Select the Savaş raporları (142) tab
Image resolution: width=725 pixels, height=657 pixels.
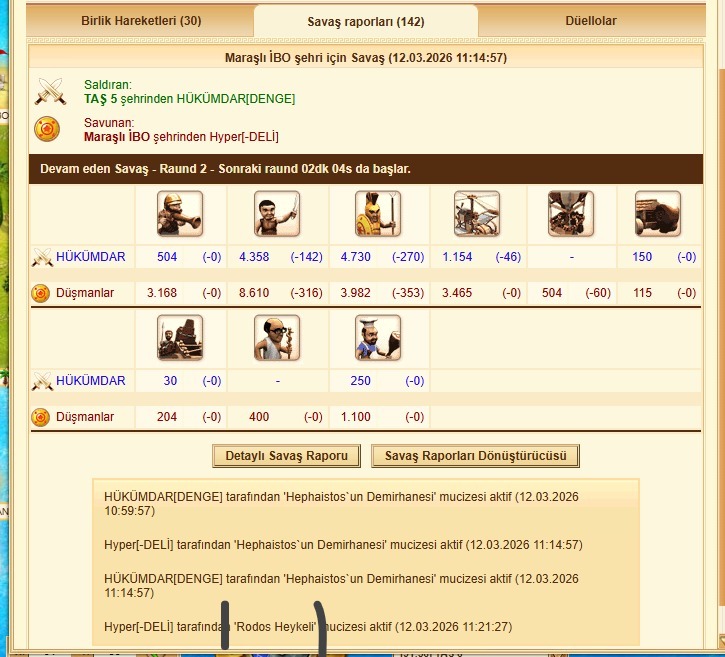click(x=366, y=21)
